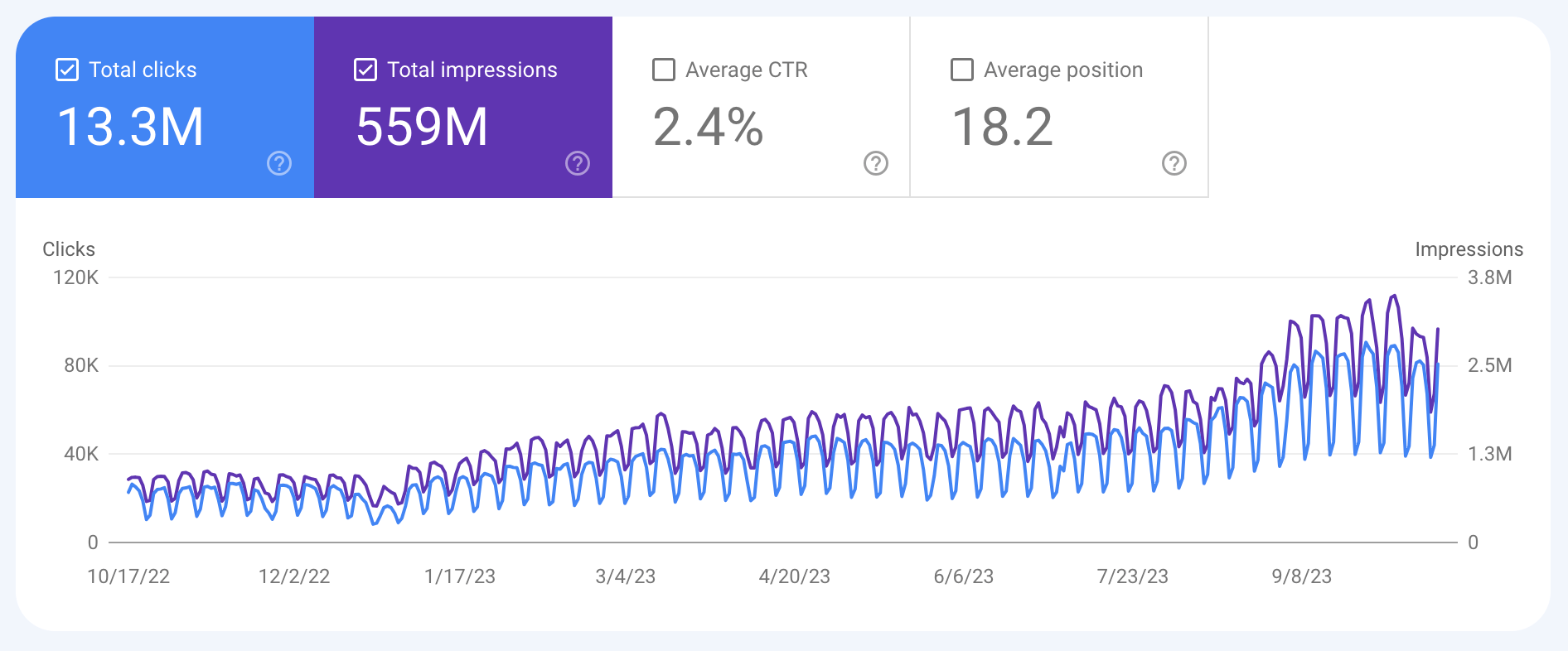Screen dimensions: 1568x651
Task: Open help icon on Total clicks card
Action: pyautogui.click(x=279, y=163)
